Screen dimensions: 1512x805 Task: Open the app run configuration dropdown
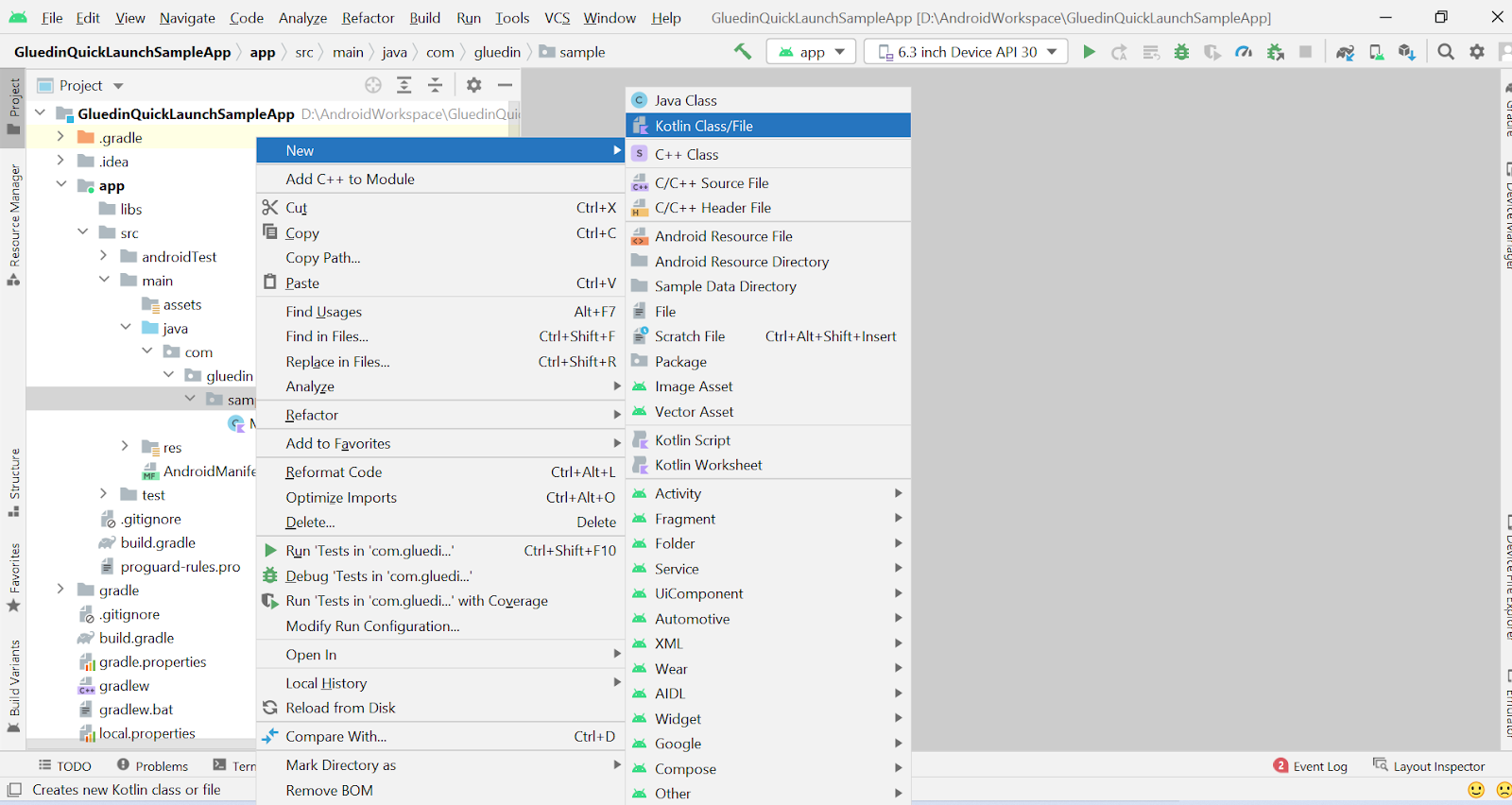click(812, 52)
